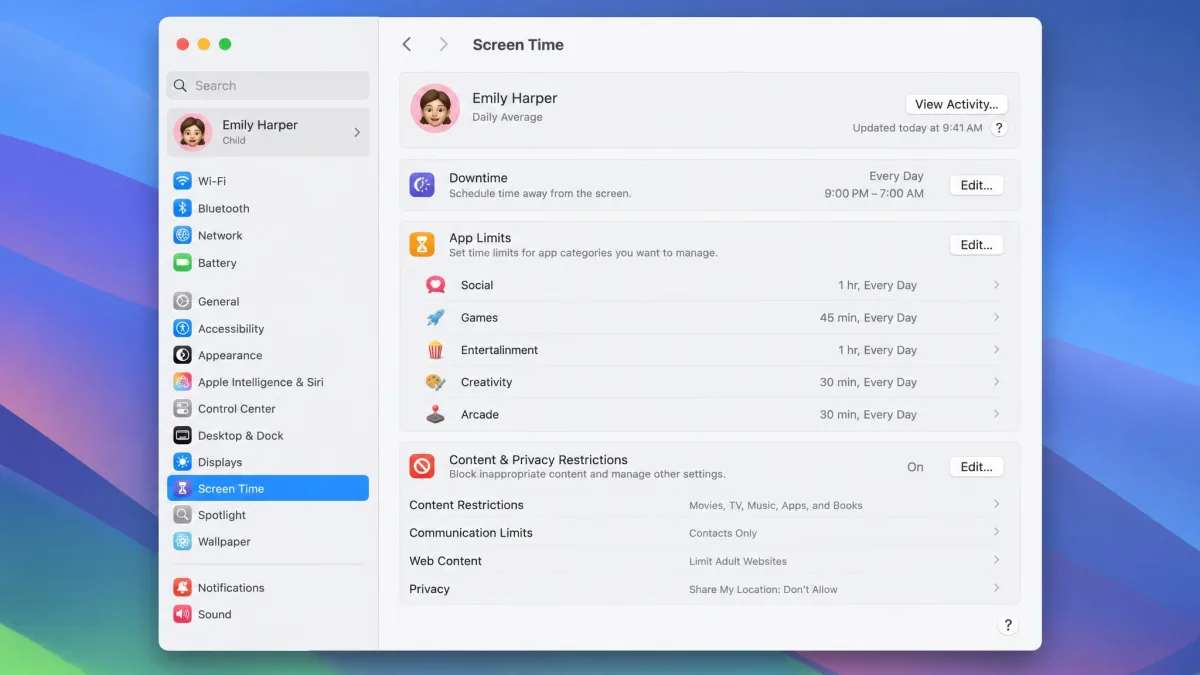Click 'Movies, TV, Music, Apps, and Books' text
This screenshot has height=675, width=1200.
coord(776,505)
